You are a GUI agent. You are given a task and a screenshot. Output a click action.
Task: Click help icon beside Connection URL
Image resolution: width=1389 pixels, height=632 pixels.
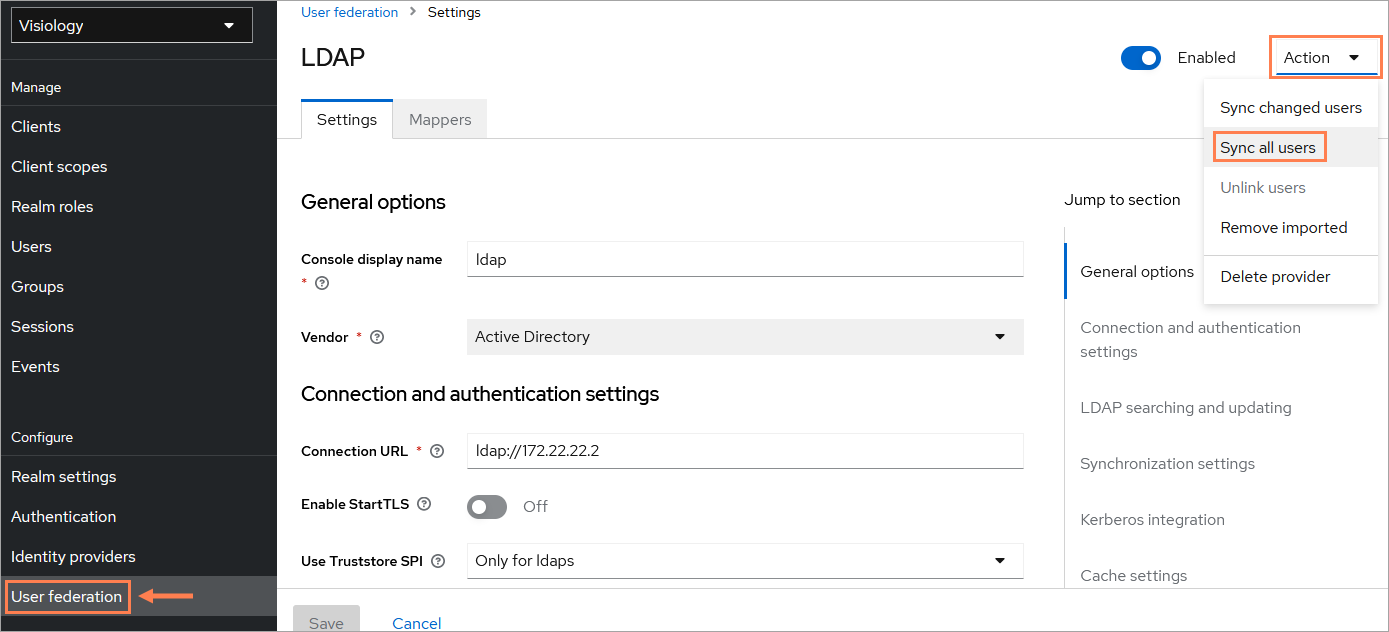[x=436, y=451]
